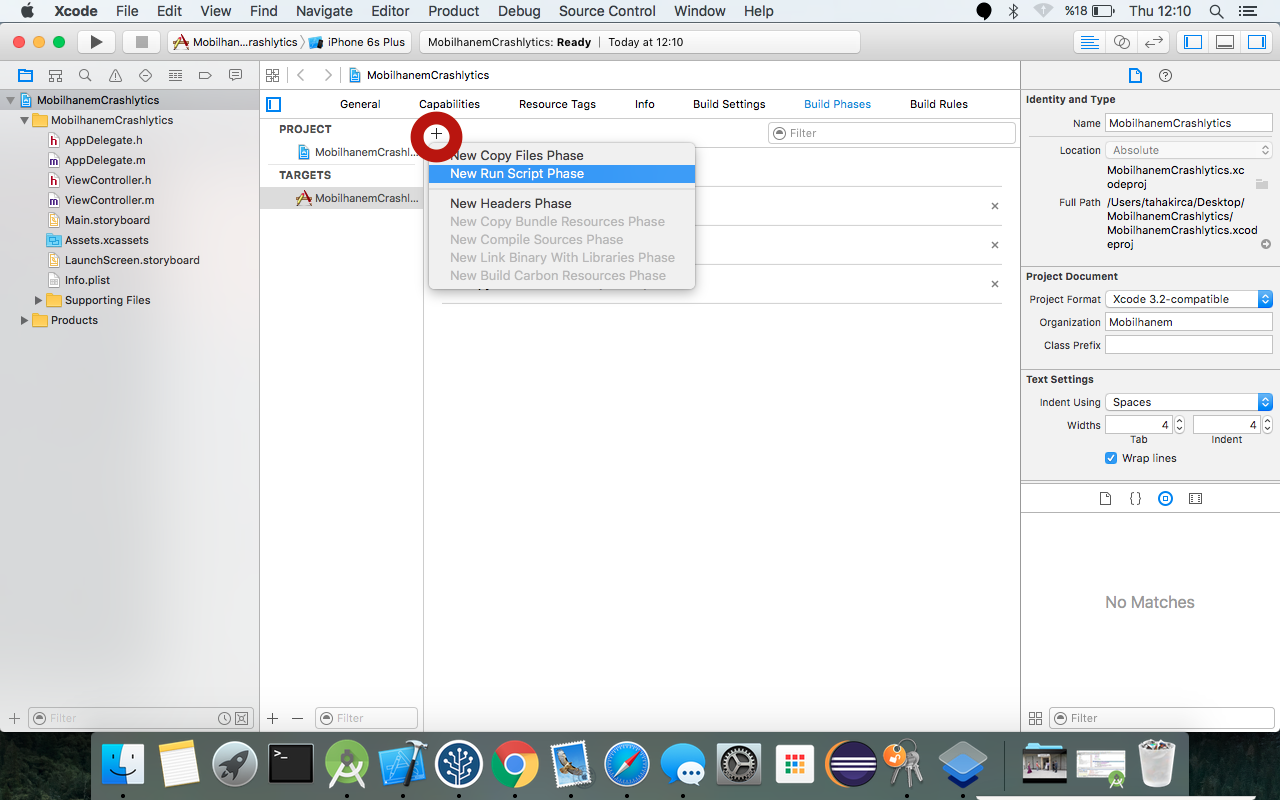The image size is (1280, 800).
Task: Open the Debug navigator icon
Action: [x=175, y=75]
